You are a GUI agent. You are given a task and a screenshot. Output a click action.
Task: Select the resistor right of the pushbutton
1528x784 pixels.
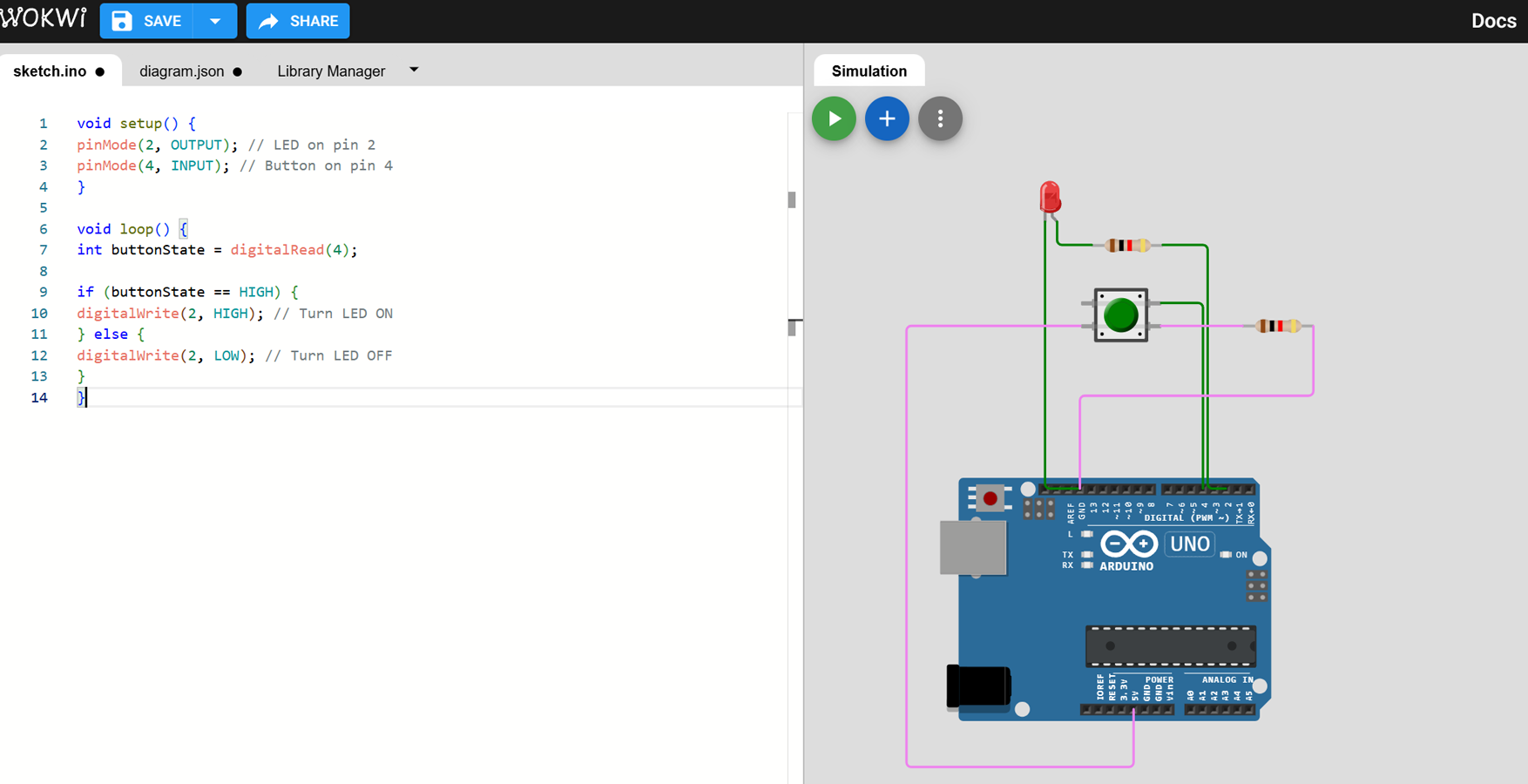click(x=1278, y=326)
